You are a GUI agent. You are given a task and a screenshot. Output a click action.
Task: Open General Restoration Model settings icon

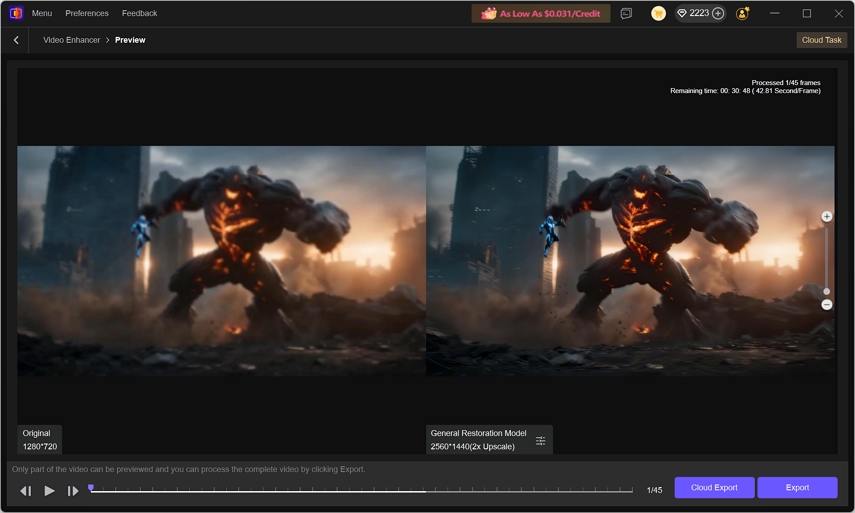(540, 440)
